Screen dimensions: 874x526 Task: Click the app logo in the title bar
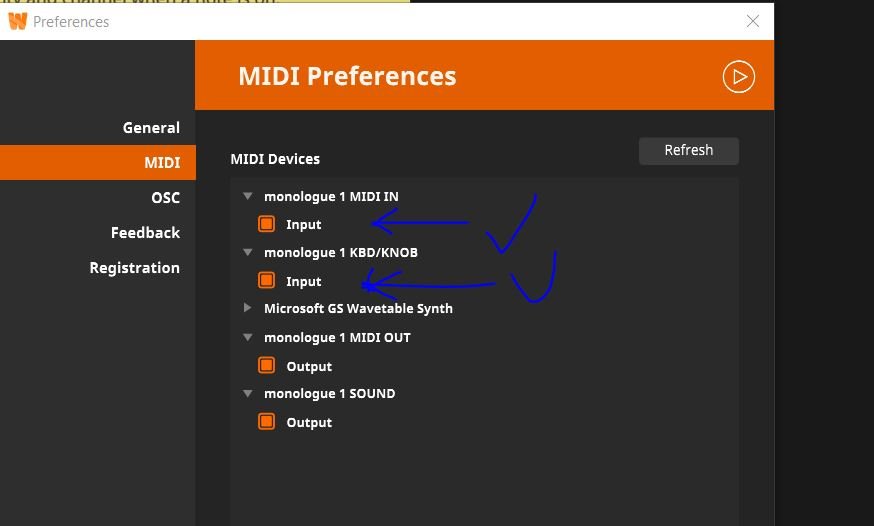(x=17, y=21)
